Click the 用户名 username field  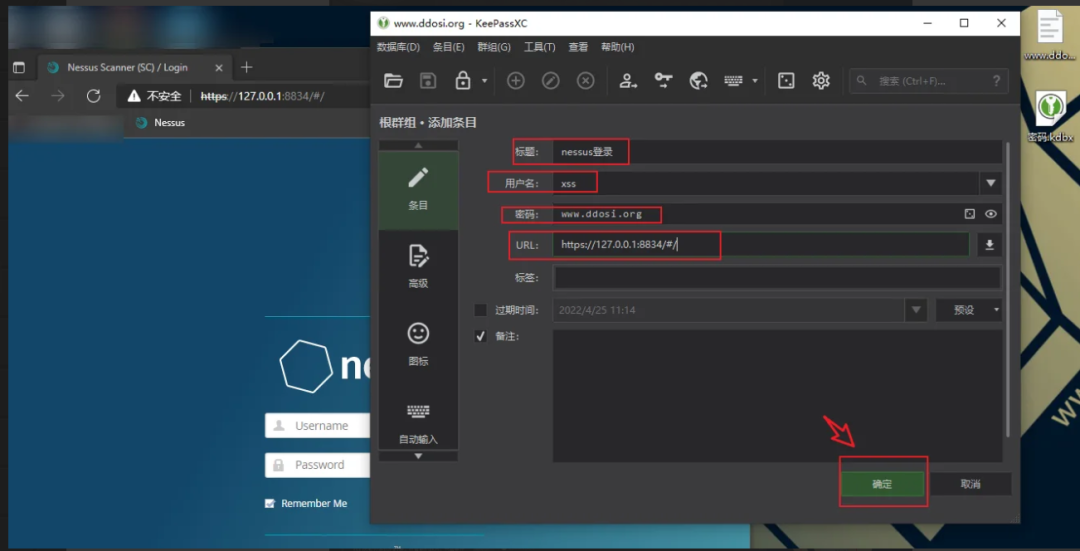tap(765, 184)
